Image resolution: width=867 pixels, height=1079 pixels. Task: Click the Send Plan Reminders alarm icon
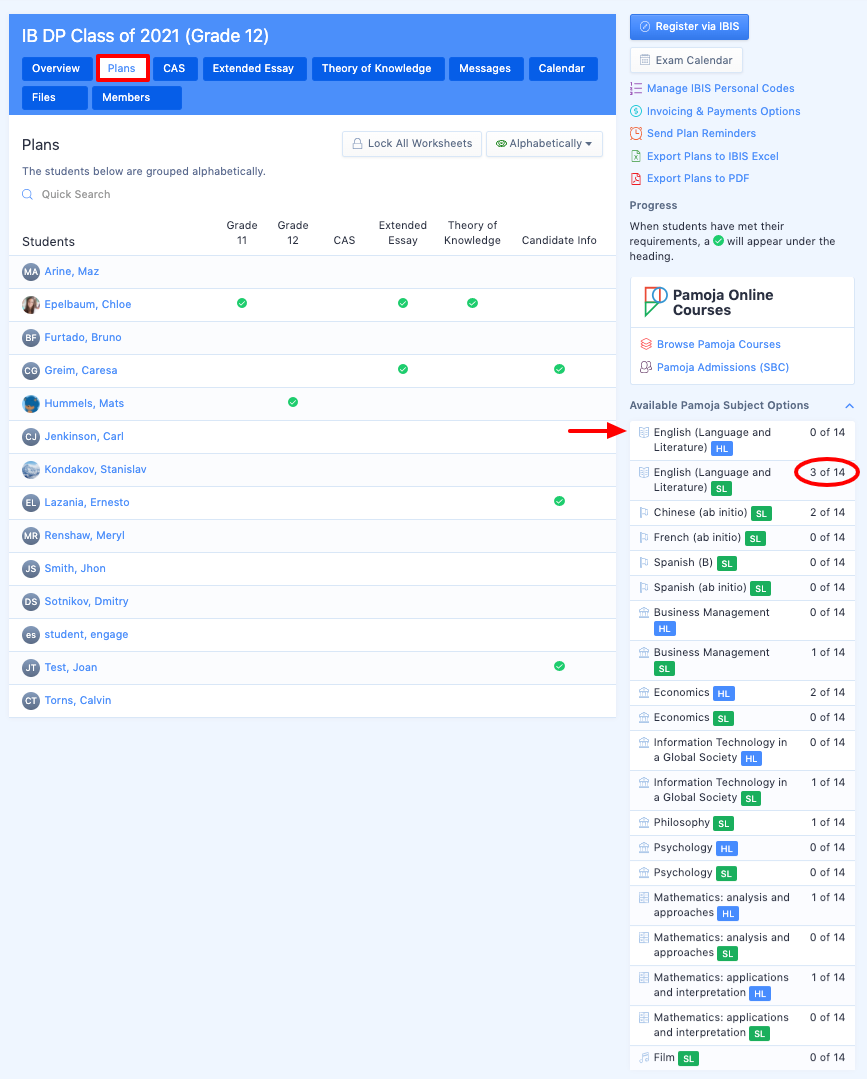[x=636, y=133]
